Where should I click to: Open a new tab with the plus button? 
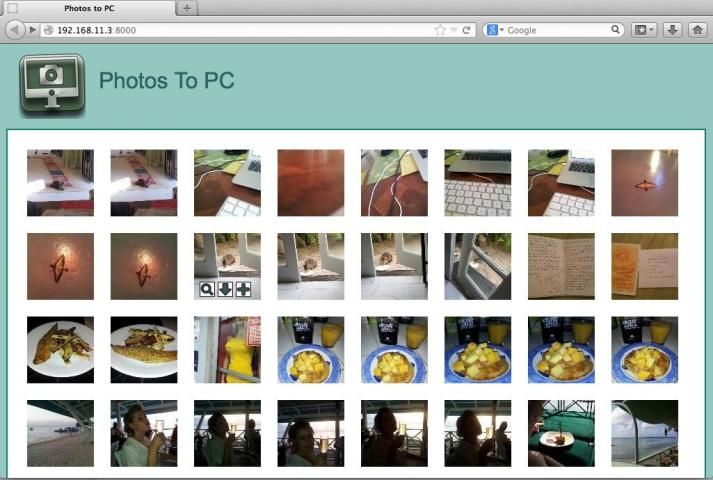(x=188, y=8)
